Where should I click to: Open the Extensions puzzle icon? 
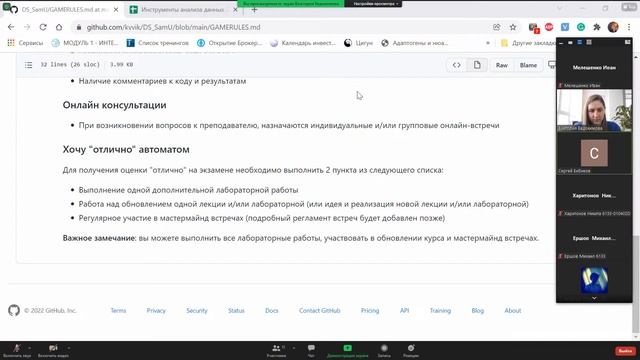(597, 27)
